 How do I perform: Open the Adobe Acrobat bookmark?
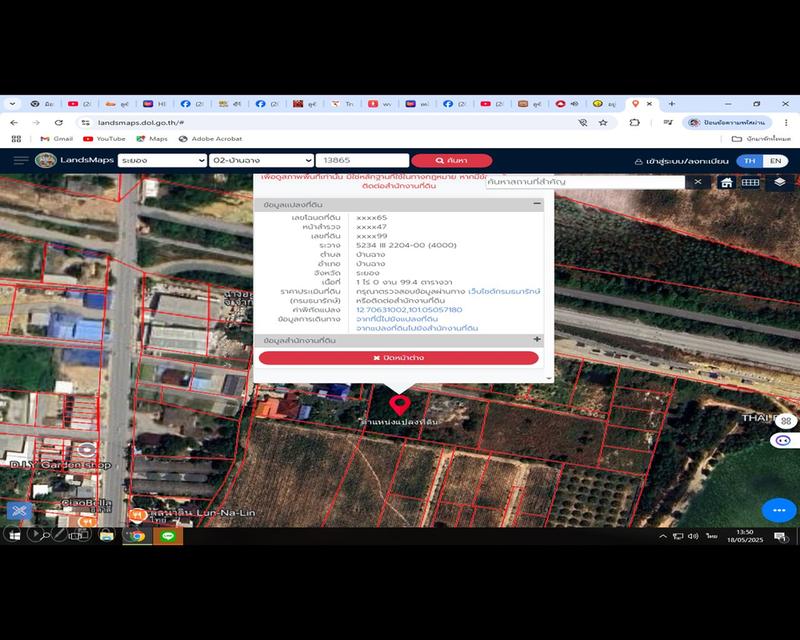pyautogui.click(x=210, y=139)
